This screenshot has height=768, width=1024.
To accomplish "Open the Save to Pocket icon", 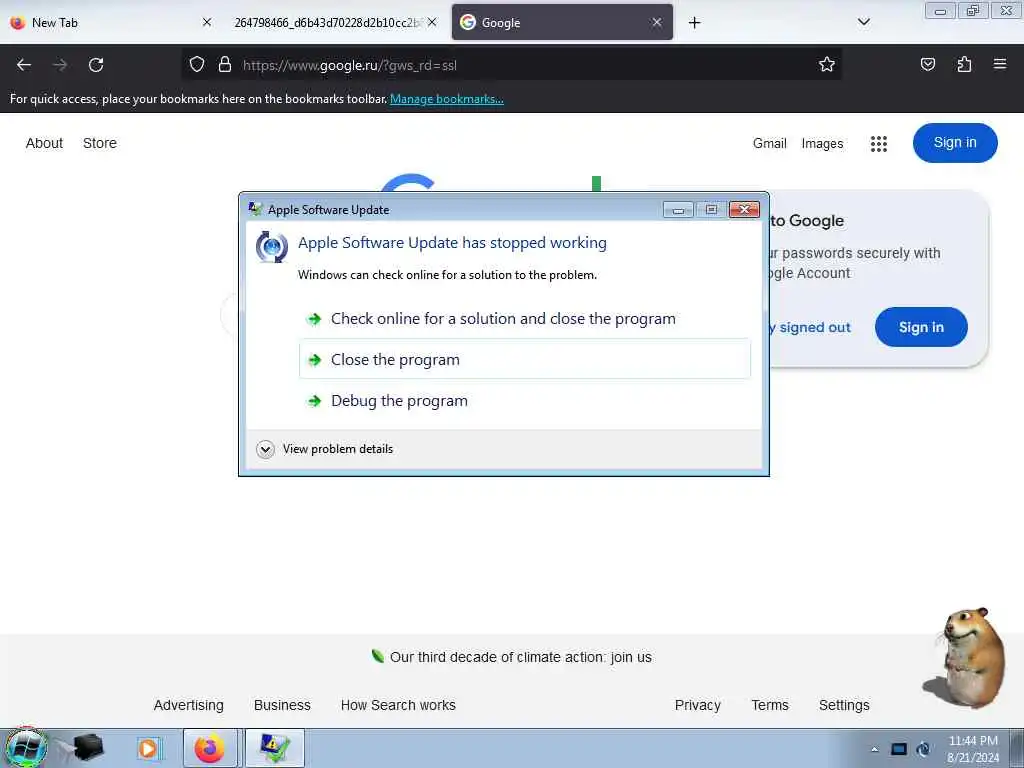I will pyautogui.click(x=927, y=64).
